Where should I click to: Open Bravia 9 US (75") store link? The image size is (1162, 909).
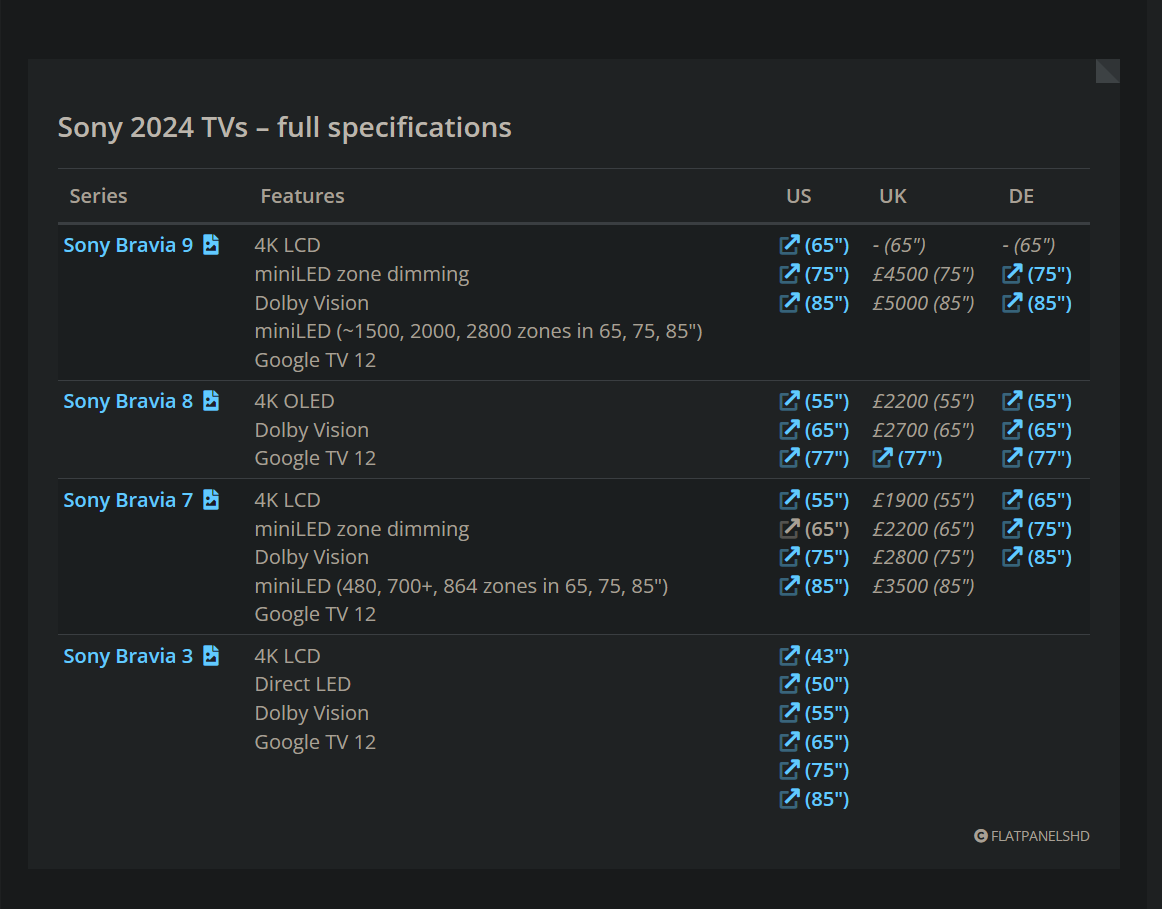(x=826, y=274)
